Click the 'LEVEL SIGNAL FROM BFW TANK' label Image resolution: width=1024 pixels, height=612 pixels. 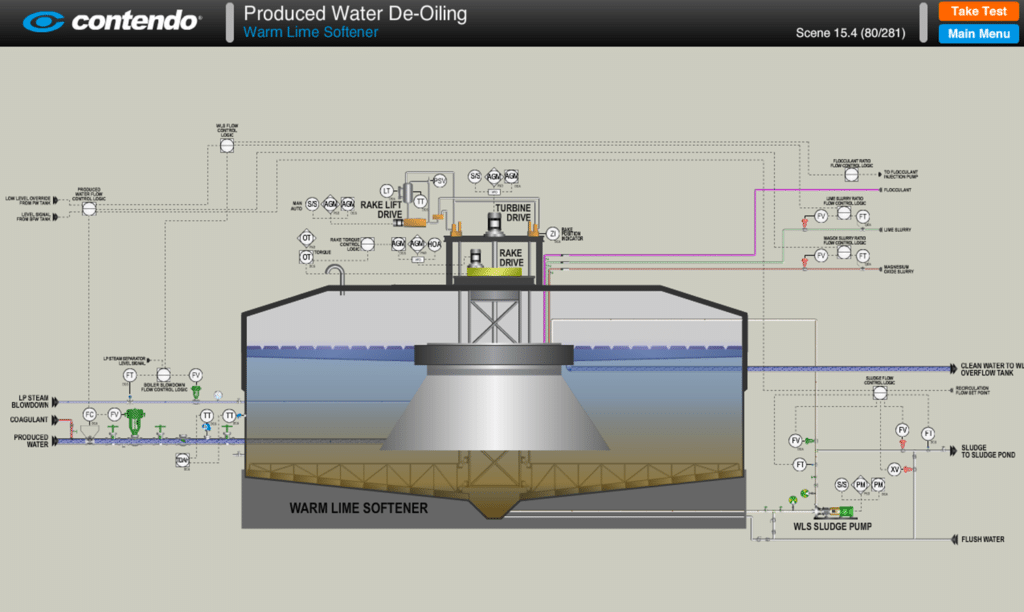(35, 216)
